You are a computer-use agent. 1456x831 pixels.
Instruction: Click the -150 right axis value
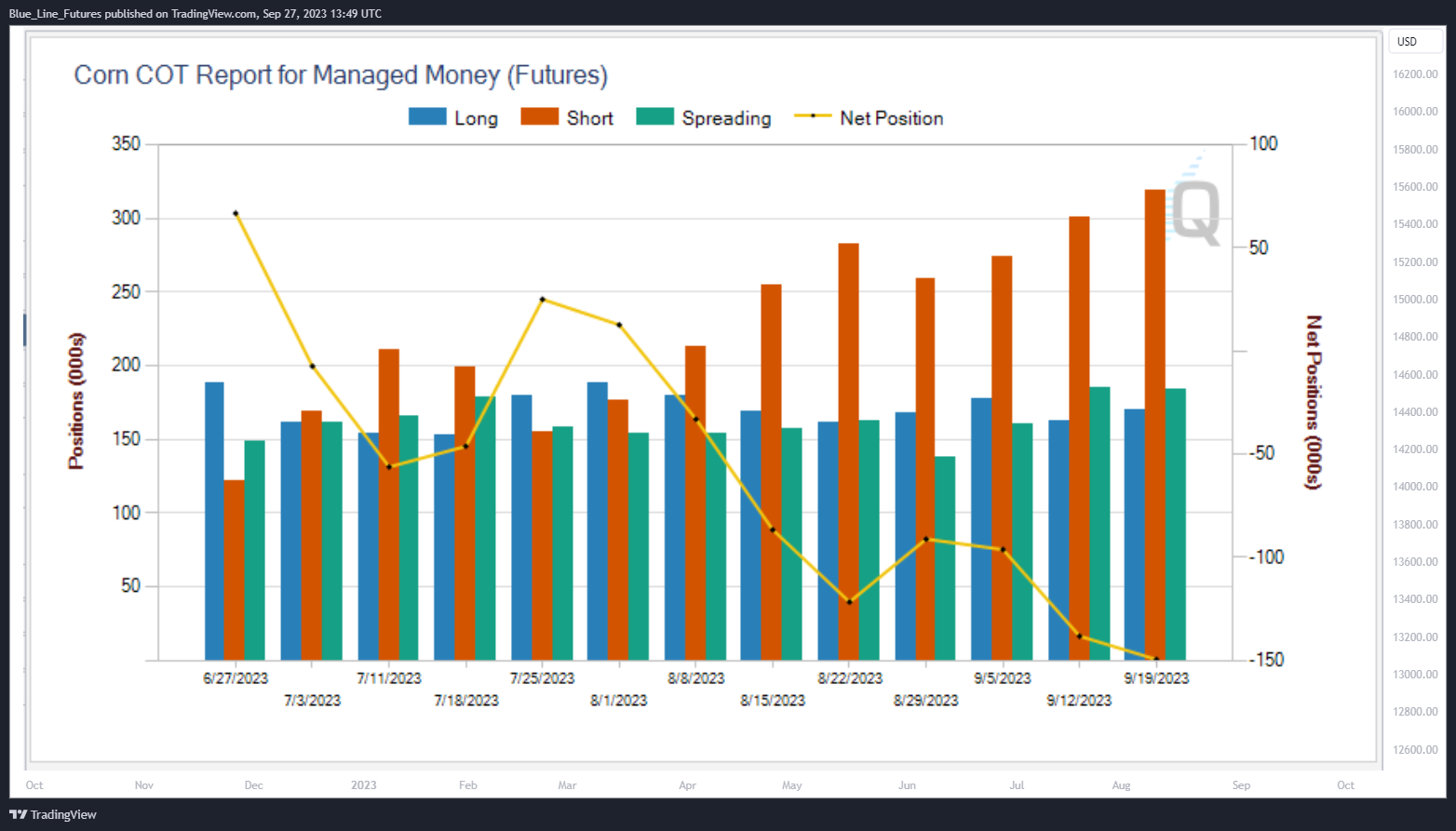(x=1266, y=659)
